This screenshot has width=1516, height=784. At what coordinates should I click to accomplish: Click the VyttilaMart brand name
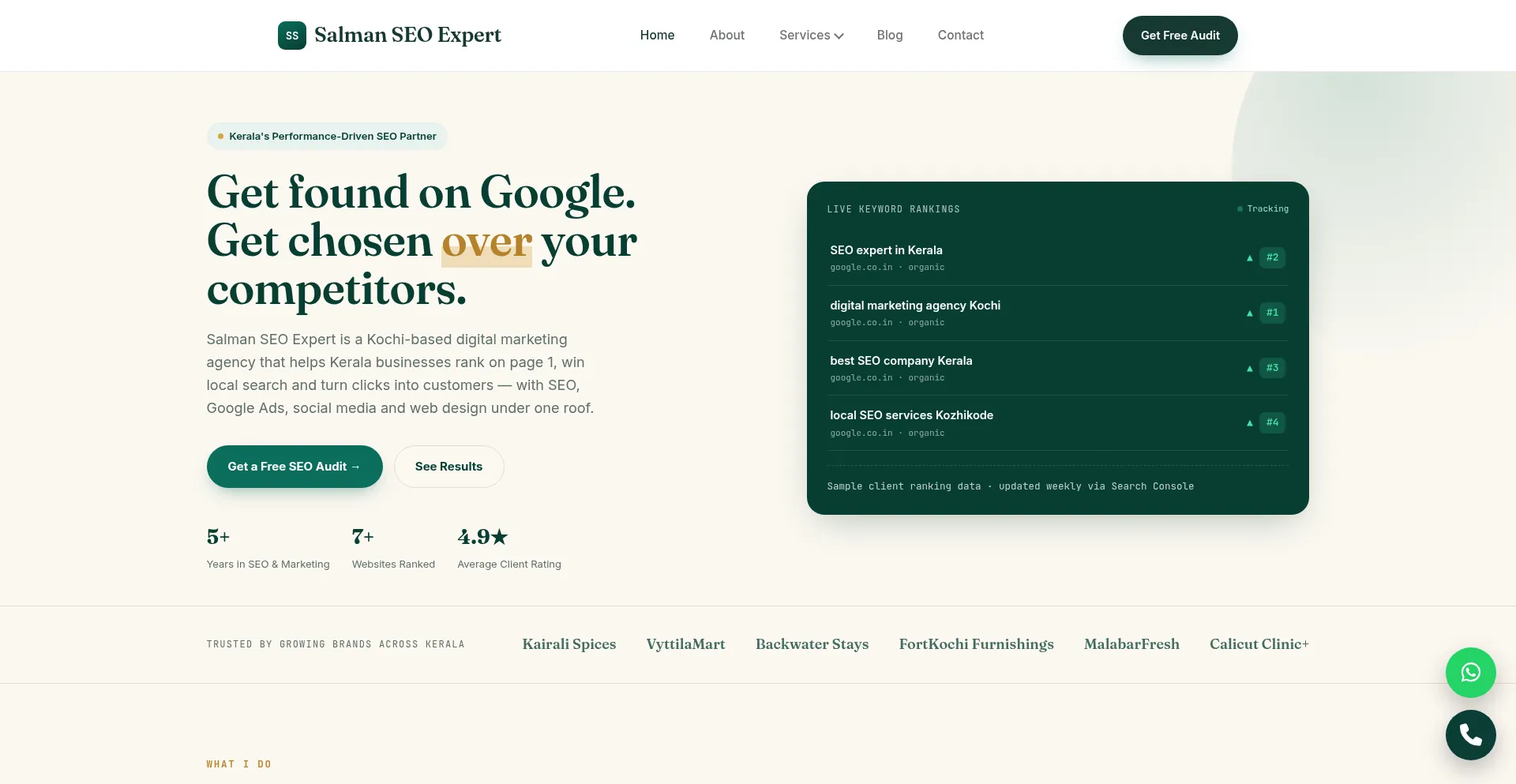[x=685, y=644]
